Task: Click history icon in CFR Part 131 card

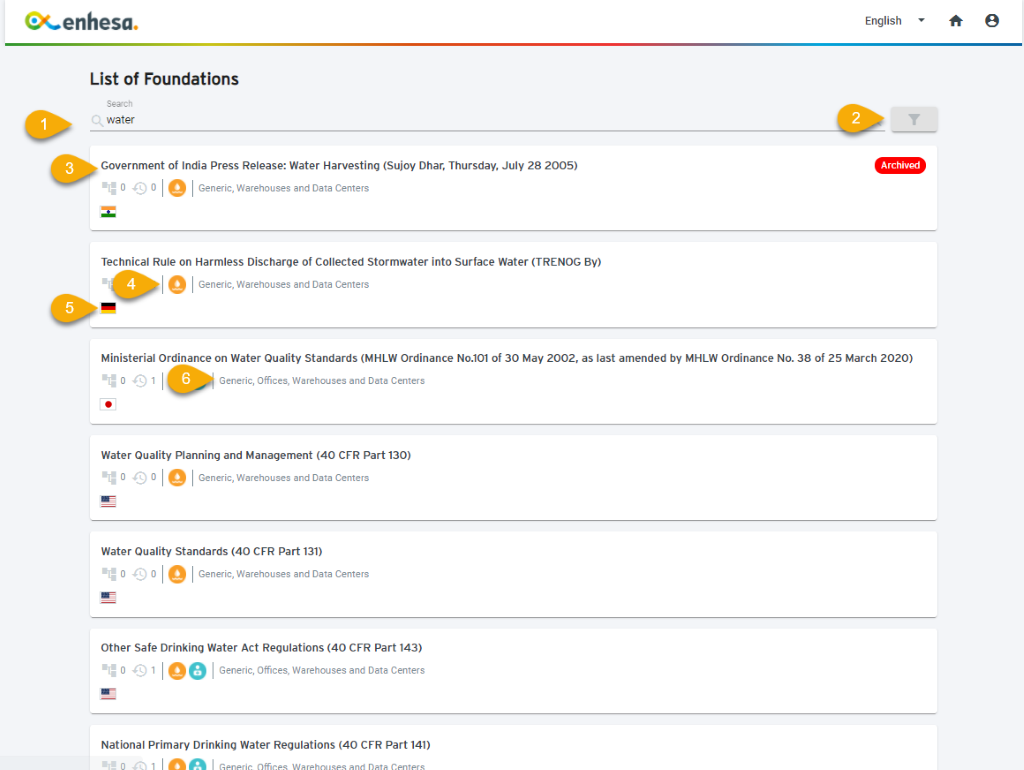Action: coord(140,574)
